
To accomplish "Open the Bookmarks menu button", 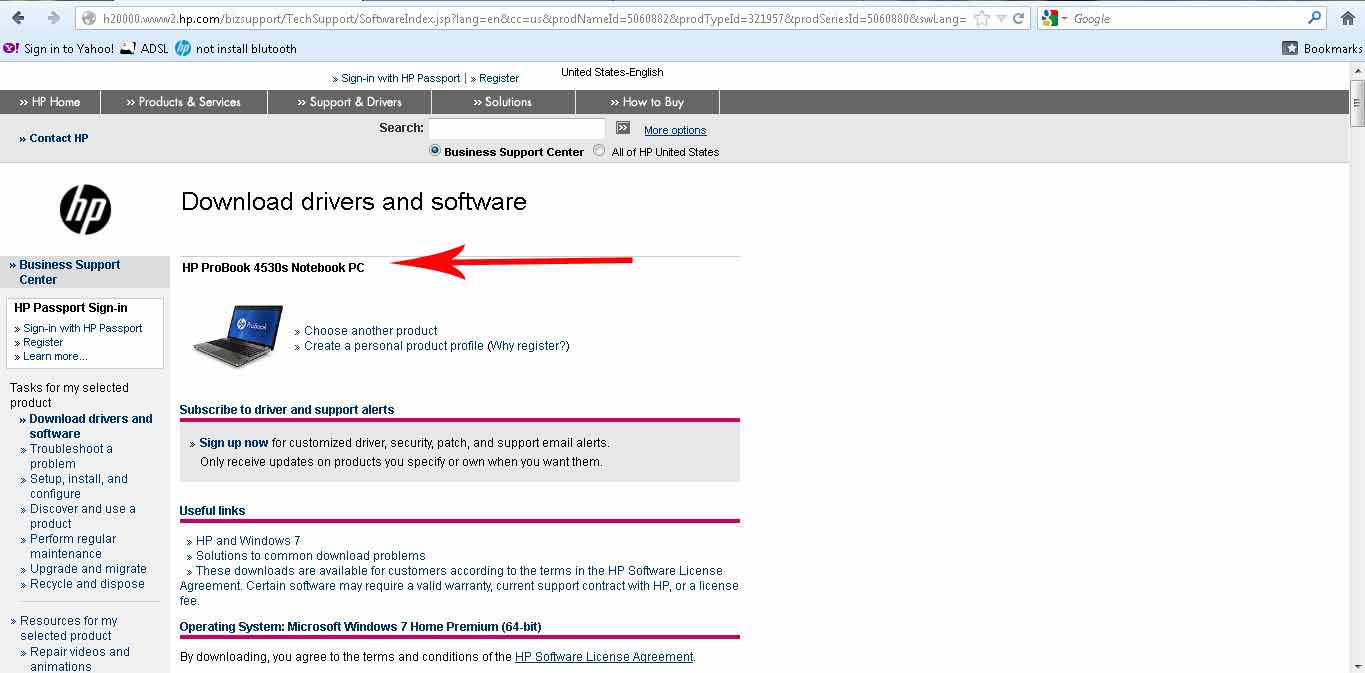I will pyautogui.click(x=1322, y=48).
